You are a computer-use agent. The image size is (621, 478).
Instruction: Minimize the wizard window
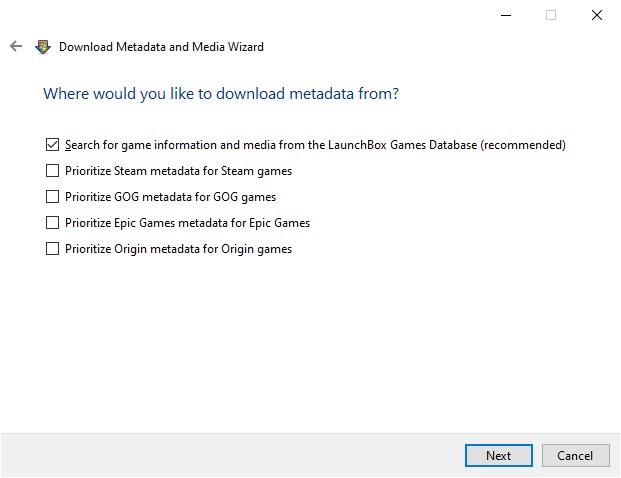[506, 15]
